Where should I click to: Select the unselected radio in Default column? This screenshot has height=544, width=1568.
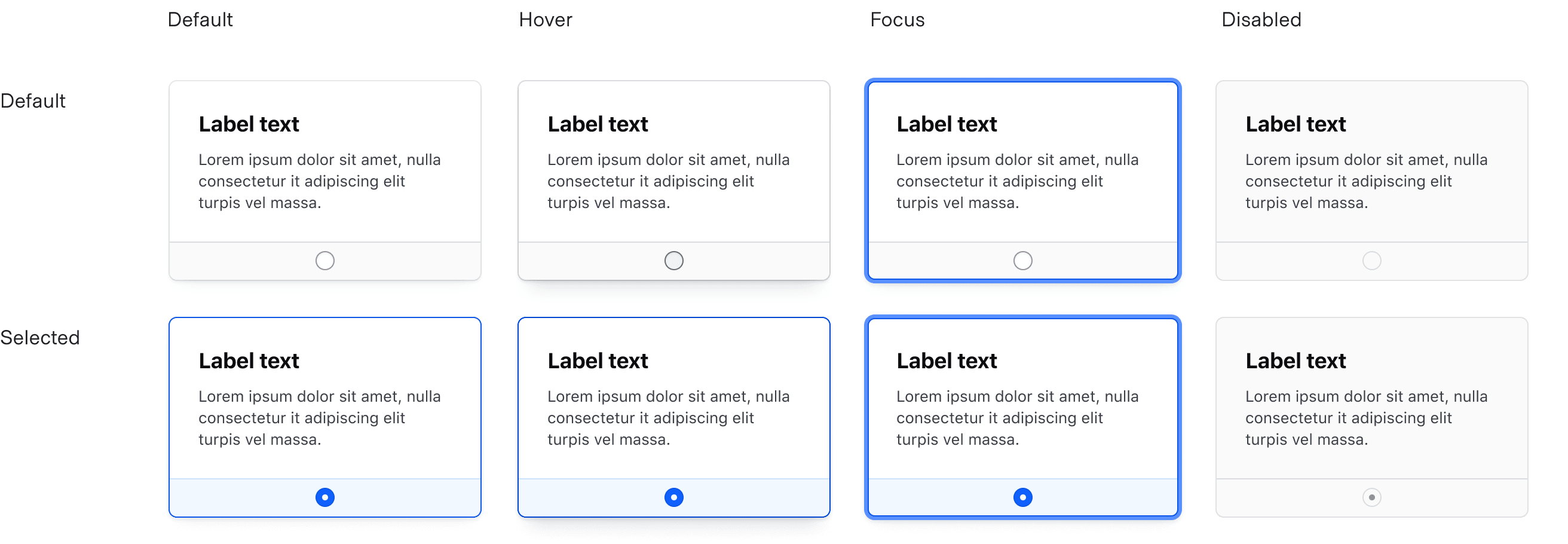coord(325,261)
